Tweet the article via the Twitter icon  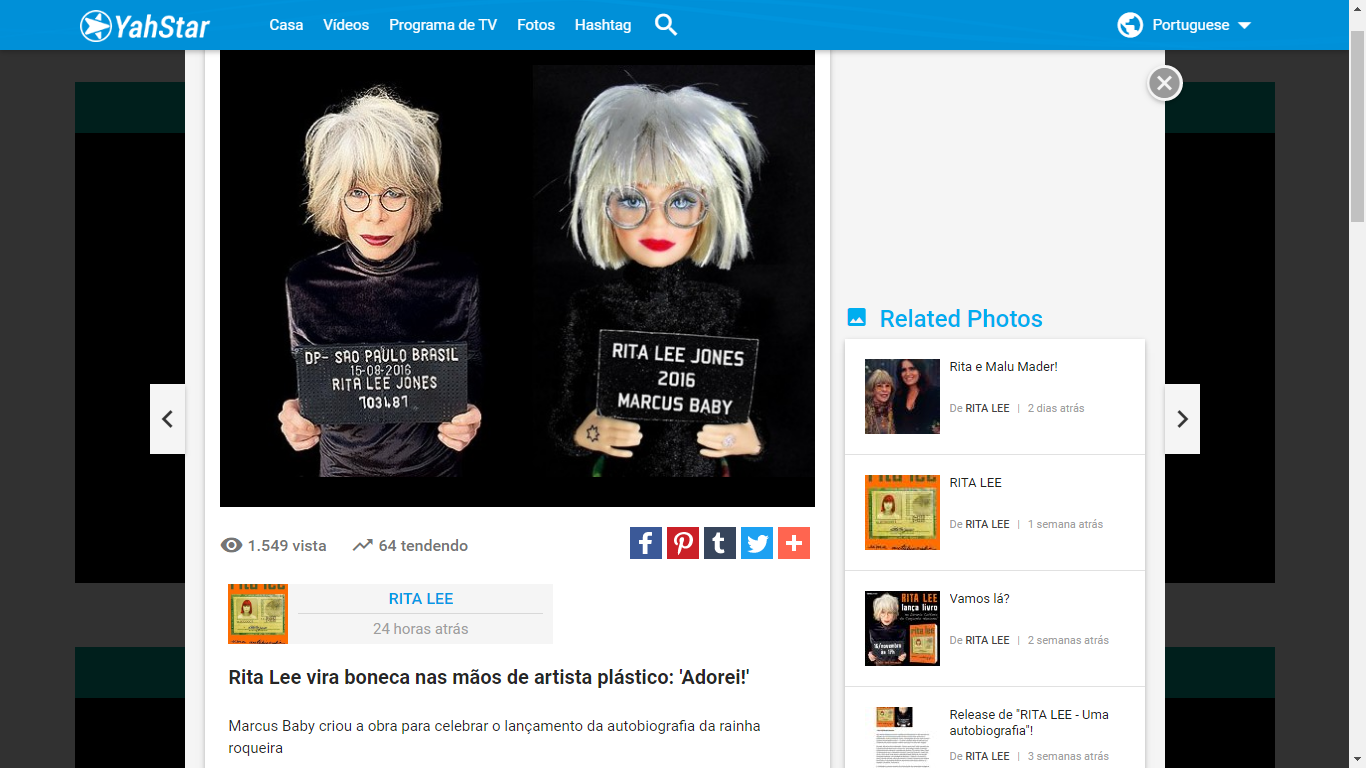[x=756, y=542]
